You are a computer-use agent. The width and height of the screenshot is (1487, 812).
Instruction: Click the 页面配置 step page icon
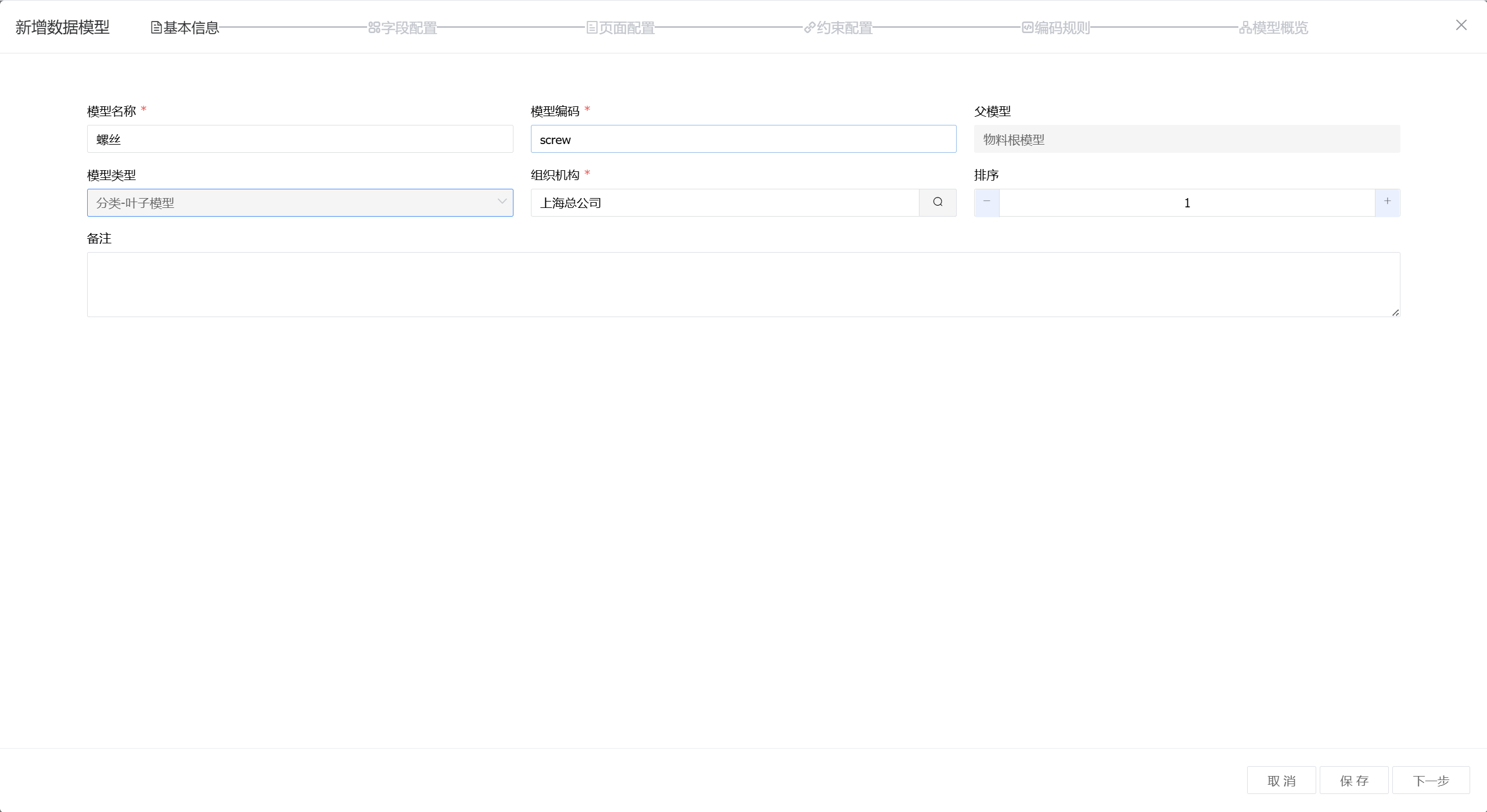pyautogui.click(x=592, y=28)
